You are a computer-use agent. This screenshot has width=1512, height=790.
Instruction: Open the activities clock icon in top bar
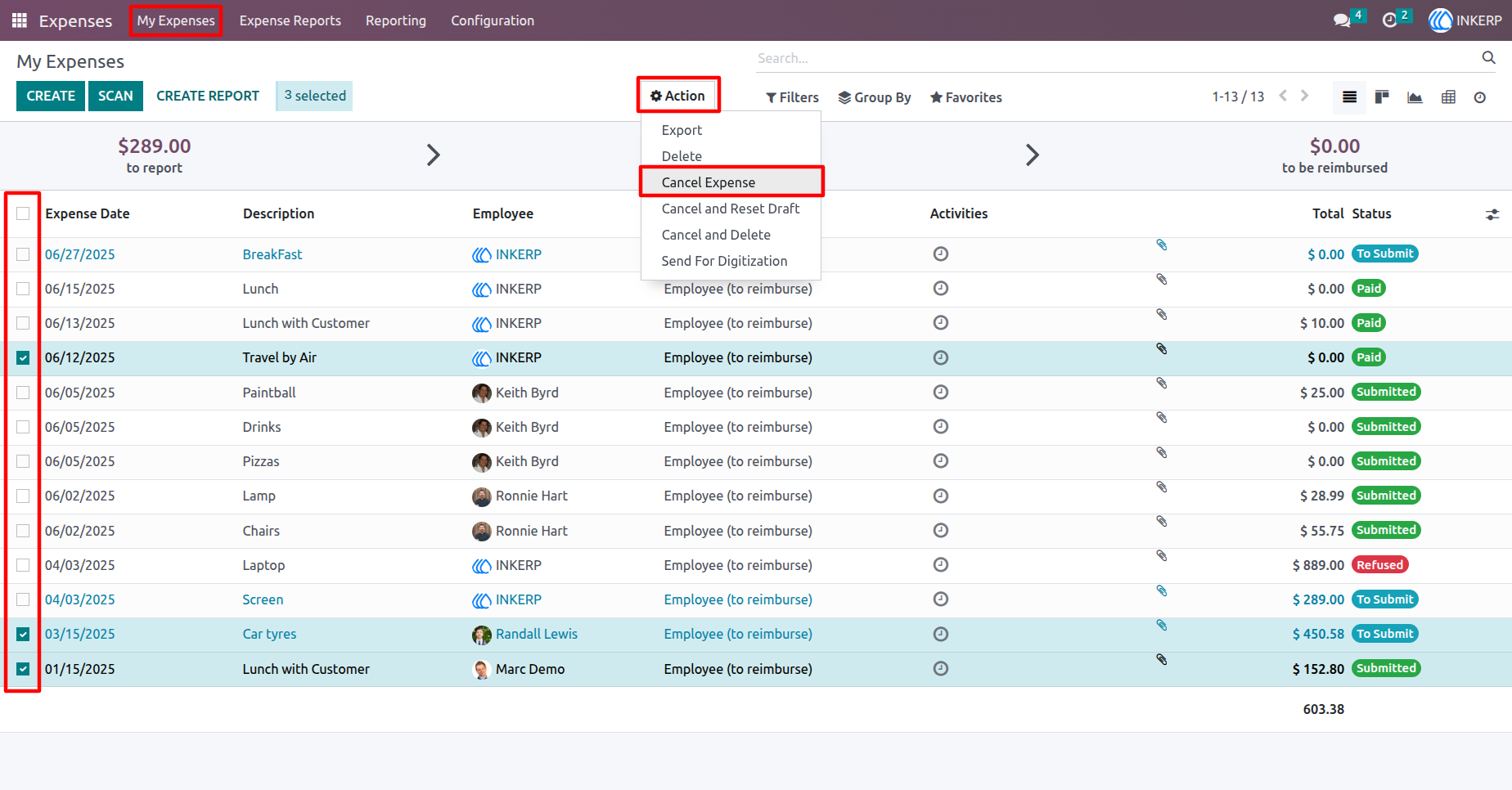[1389, 20]
